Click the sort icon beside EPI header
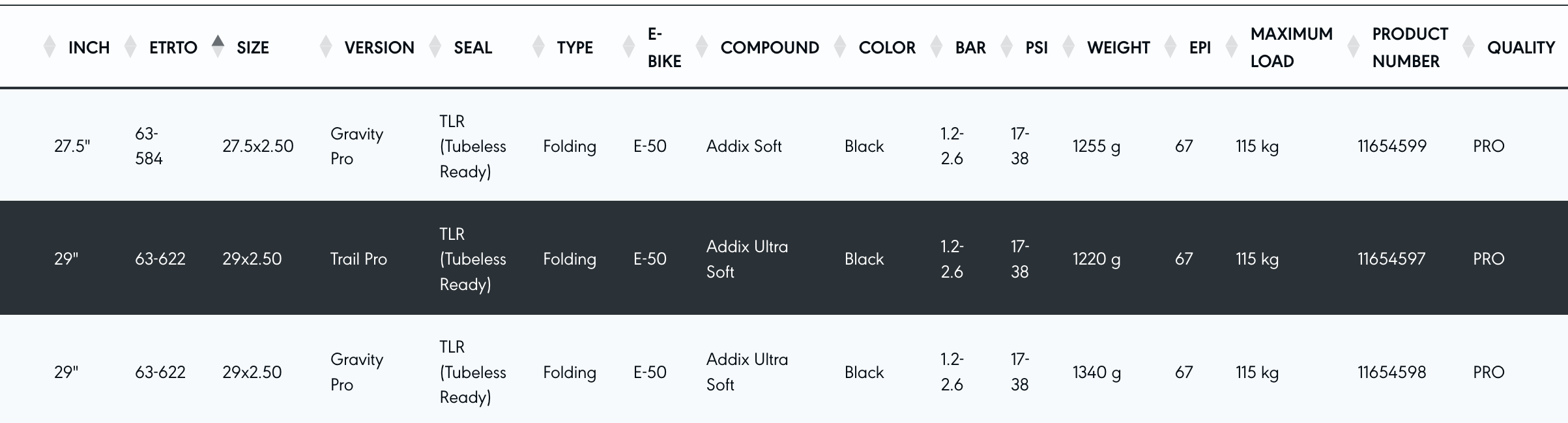This screenshot has height=423, width=1568. [x=1170, y=47]
